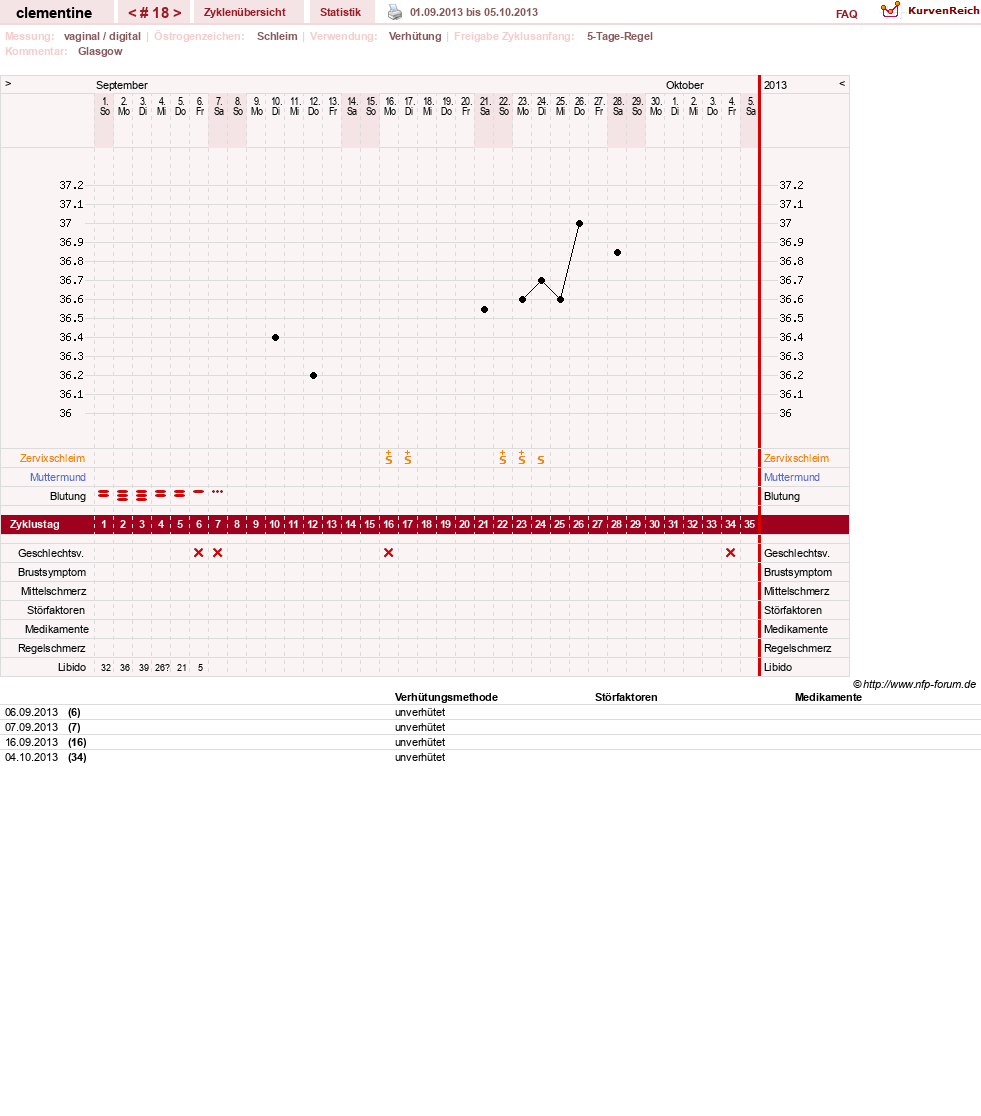Select Zyklustag 10 in the red bar
The height and width of the screenshot is (1116, 981).
pyautogui.click(x=275, y=525)
